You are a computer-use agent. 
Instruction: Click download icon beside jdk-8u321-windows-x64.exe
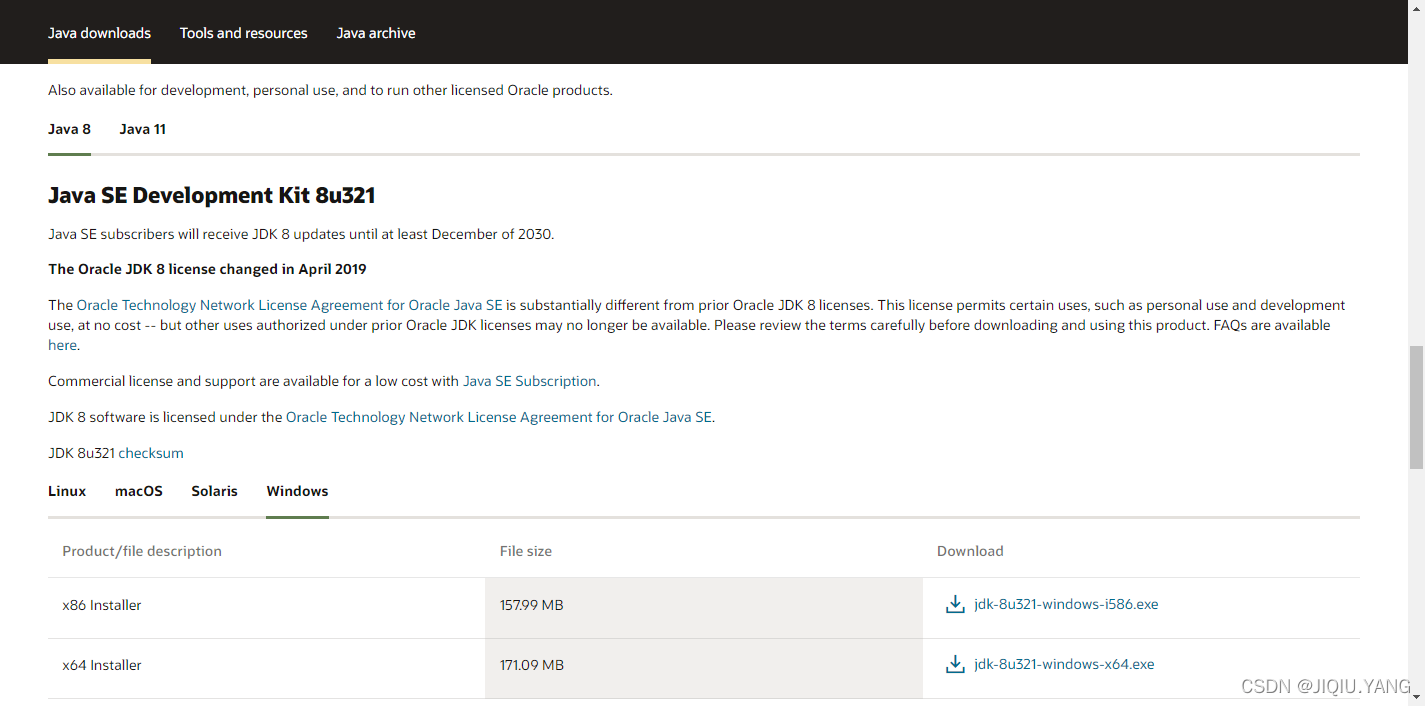(955, 664)
